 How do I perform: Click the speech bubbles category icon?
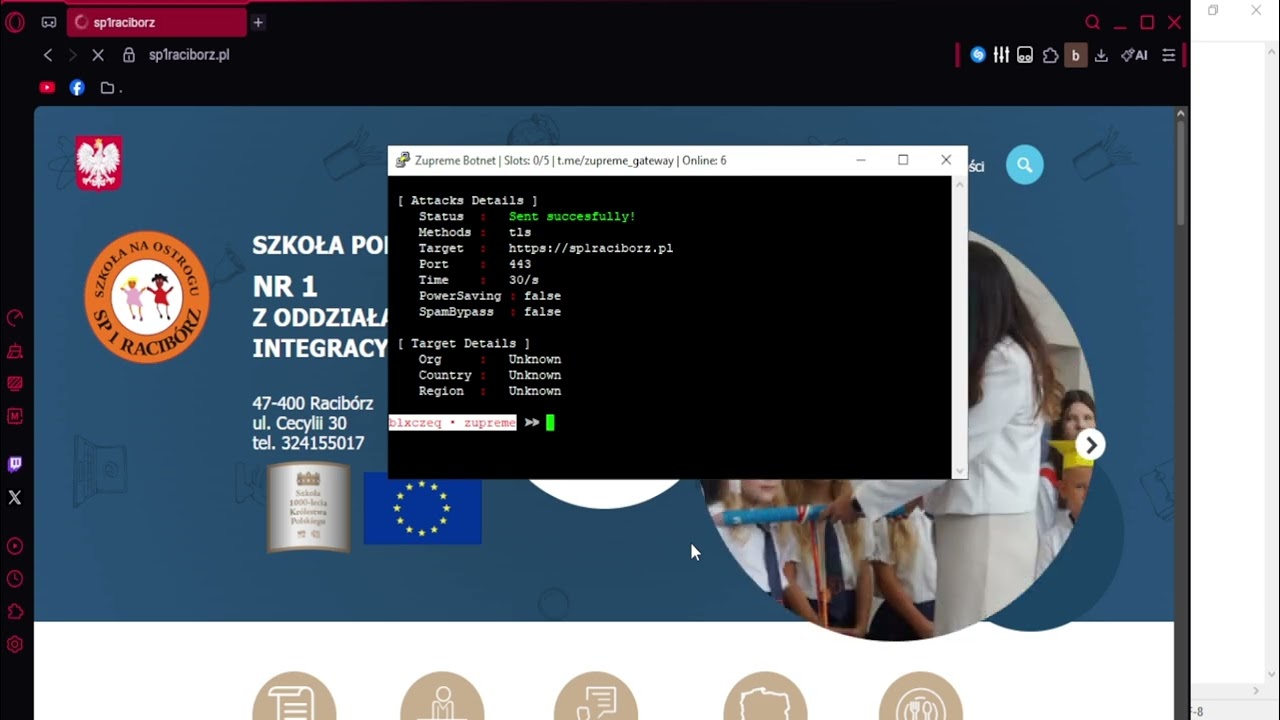coord(595,696)
